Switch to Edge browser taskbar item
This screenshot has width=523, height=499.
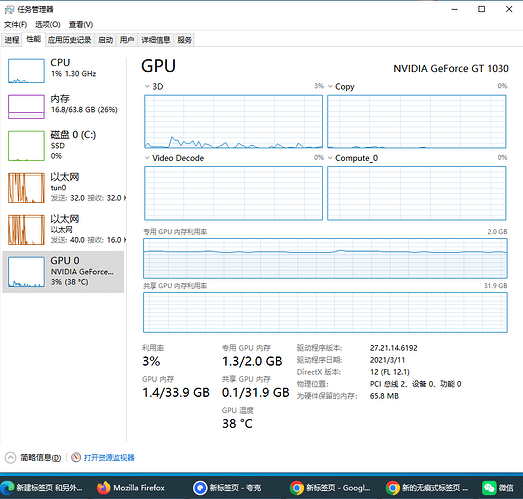pos(41,488)
